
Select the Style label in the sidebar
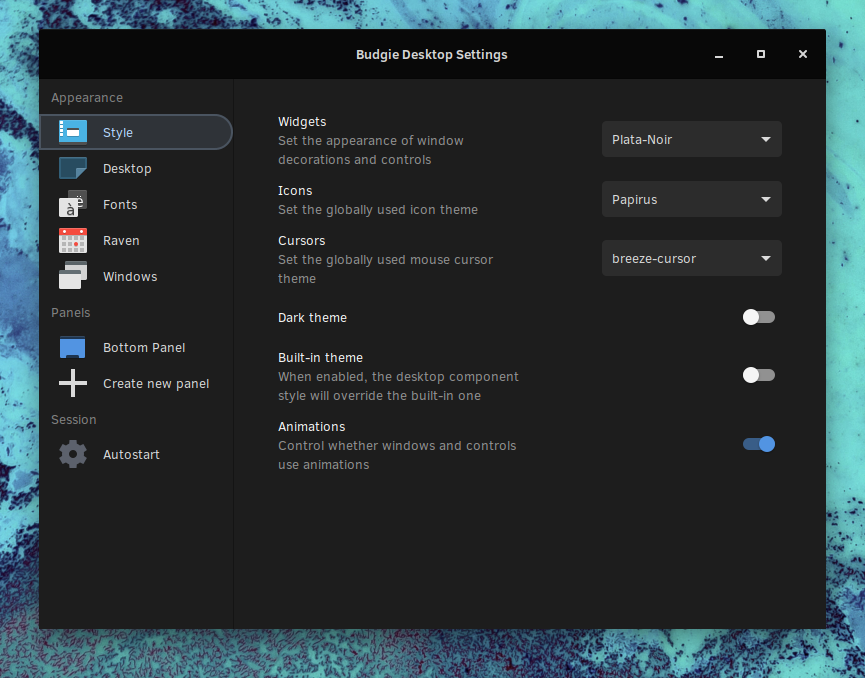118,133
